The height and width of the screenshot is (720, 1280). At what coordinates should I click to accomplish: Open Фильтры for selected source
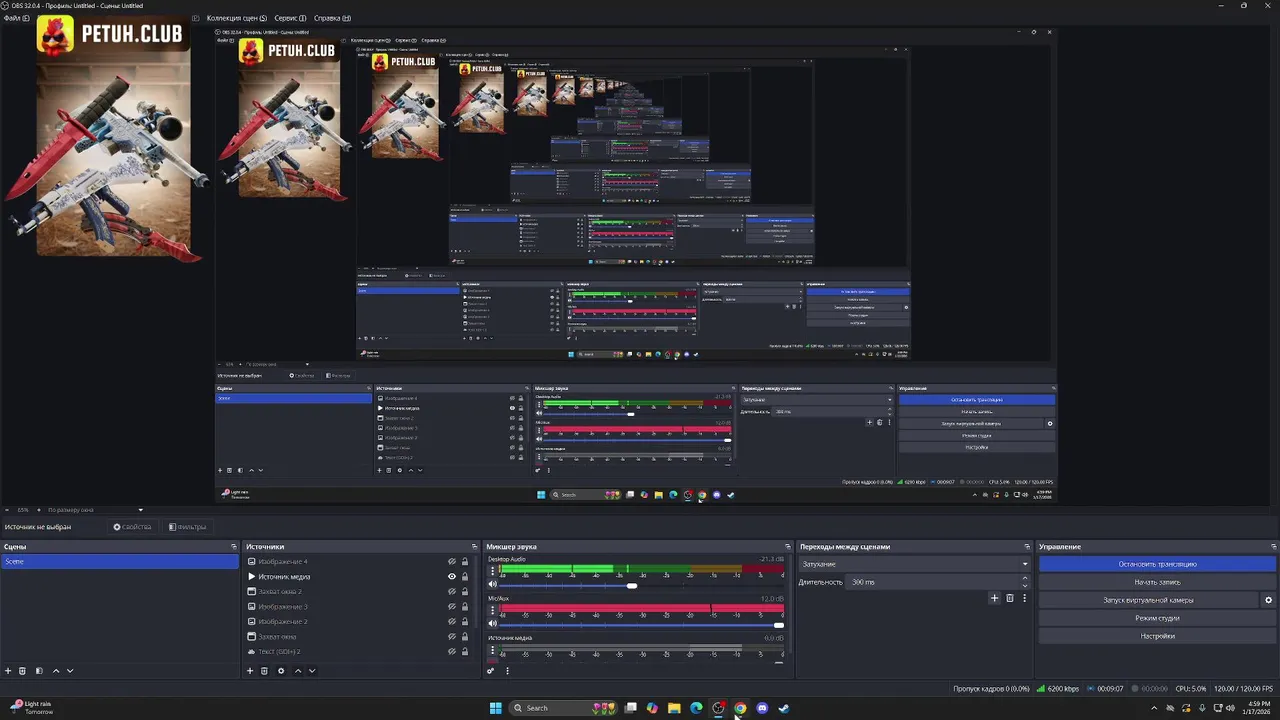(187, 527)
